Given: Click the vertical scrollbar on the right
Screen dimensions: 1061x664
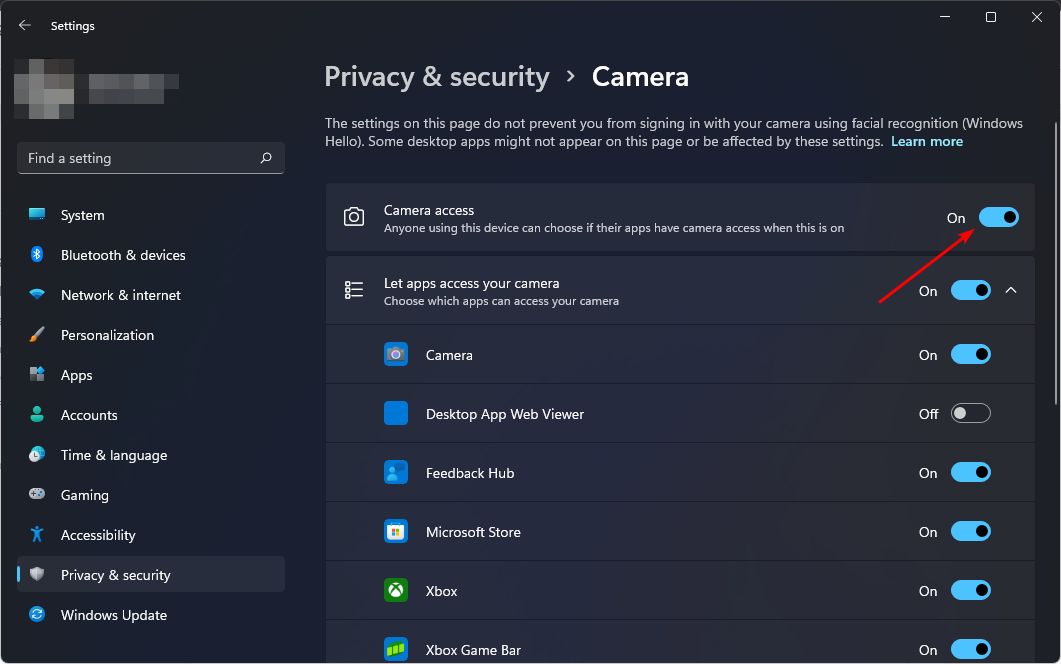Looking at the screenshot, I should (1054, 260).
